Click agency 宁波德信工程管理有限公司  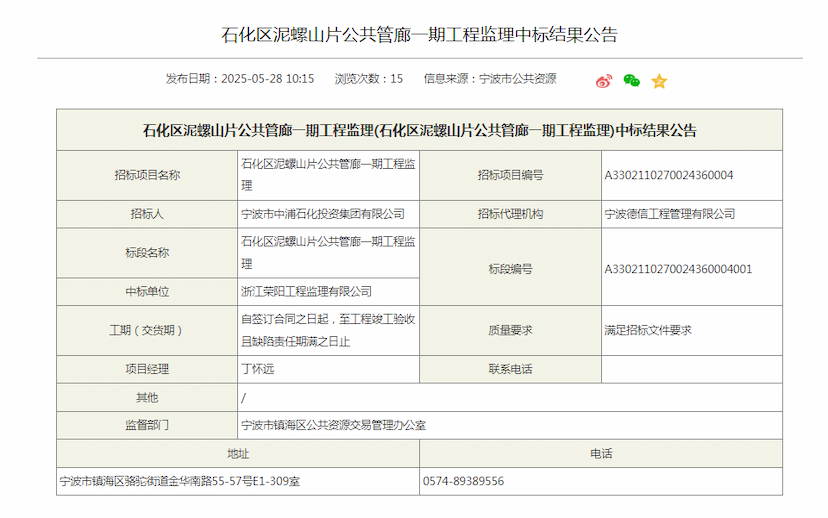click(670, 214)
